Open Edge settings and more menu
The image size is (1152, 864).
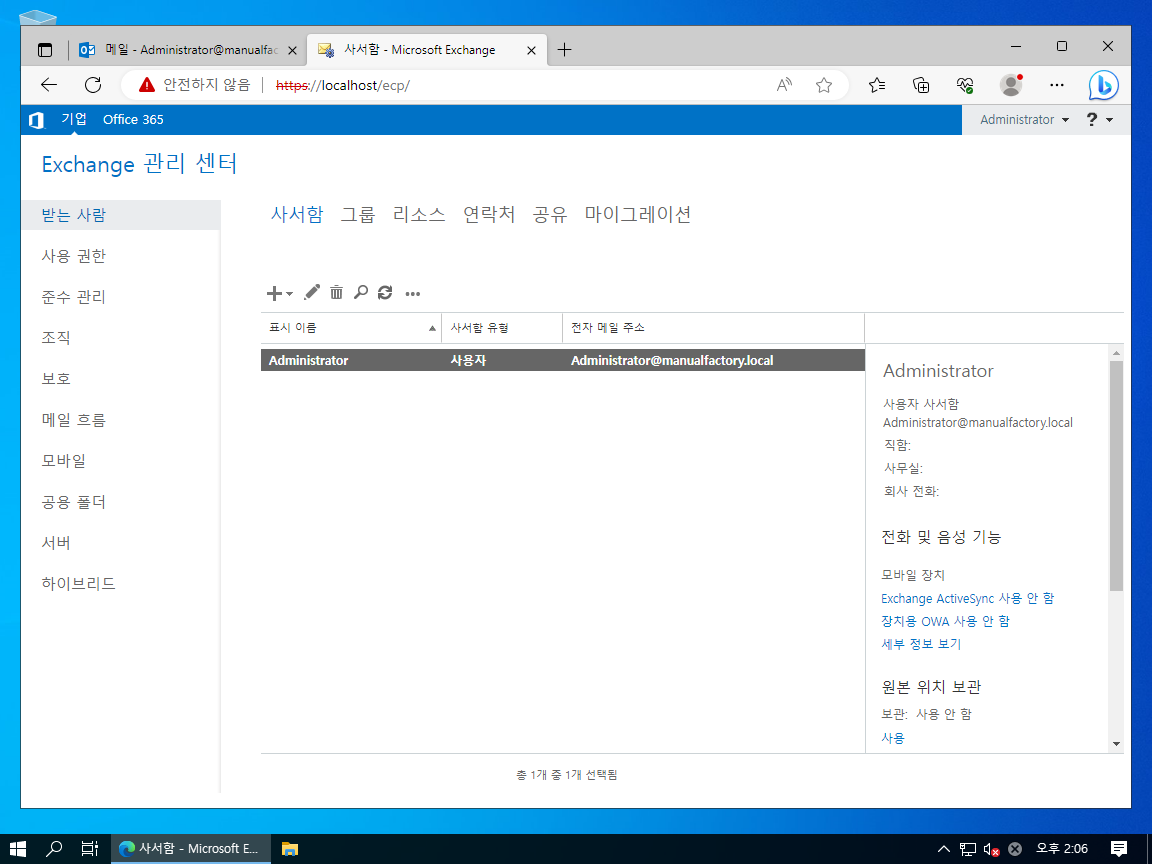(x=1056, y=85)
